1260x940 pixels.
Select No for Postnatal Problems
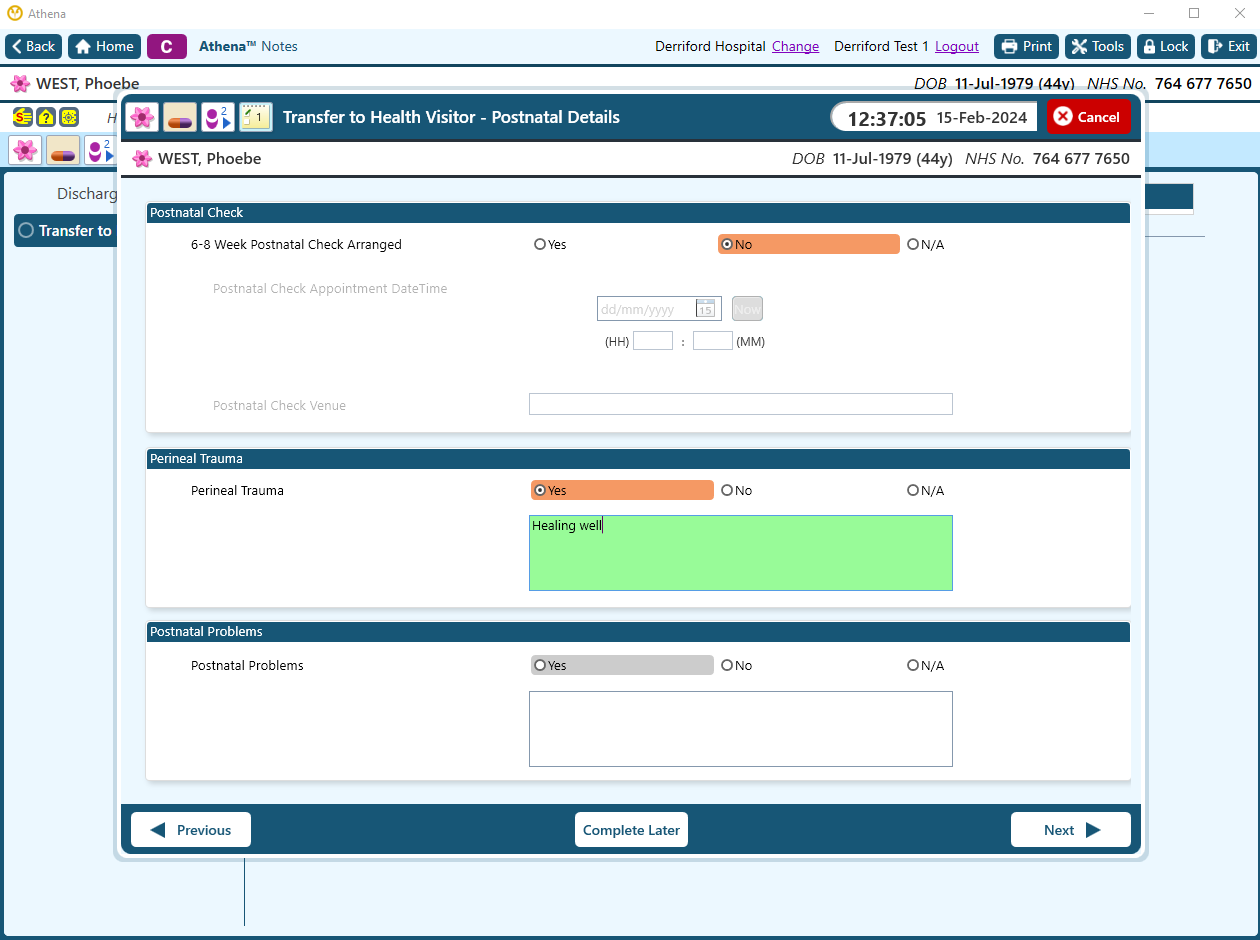(x=737, y=665)
